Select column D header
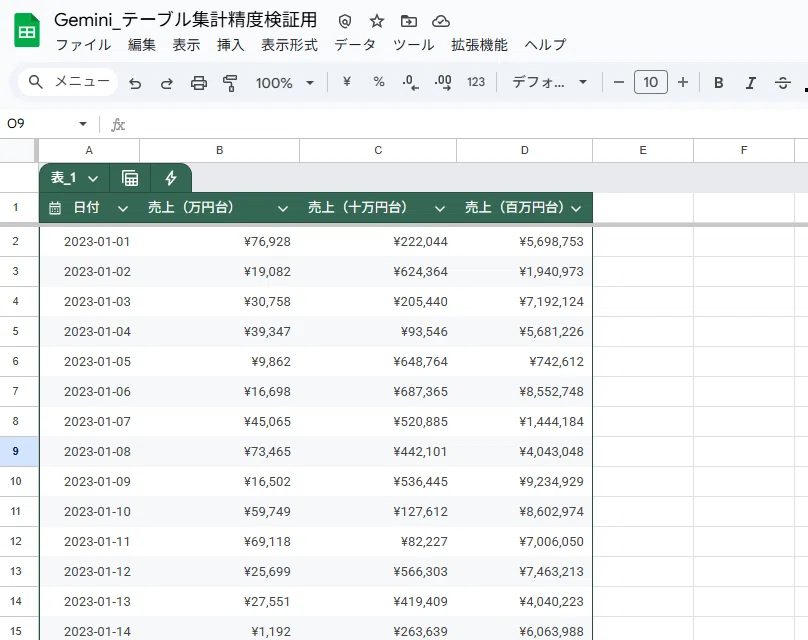 (525, 150)
